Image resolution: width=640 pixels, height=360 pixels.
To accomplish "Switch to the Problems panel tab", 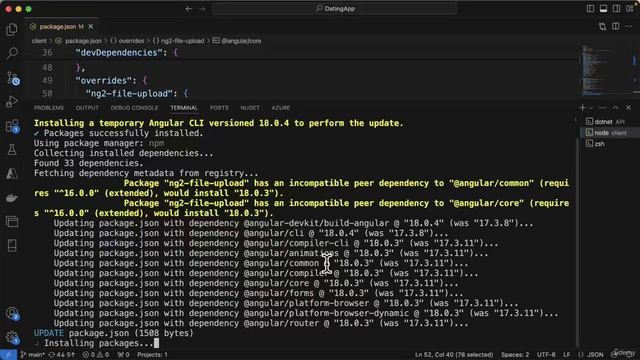I will coord(49,108).
